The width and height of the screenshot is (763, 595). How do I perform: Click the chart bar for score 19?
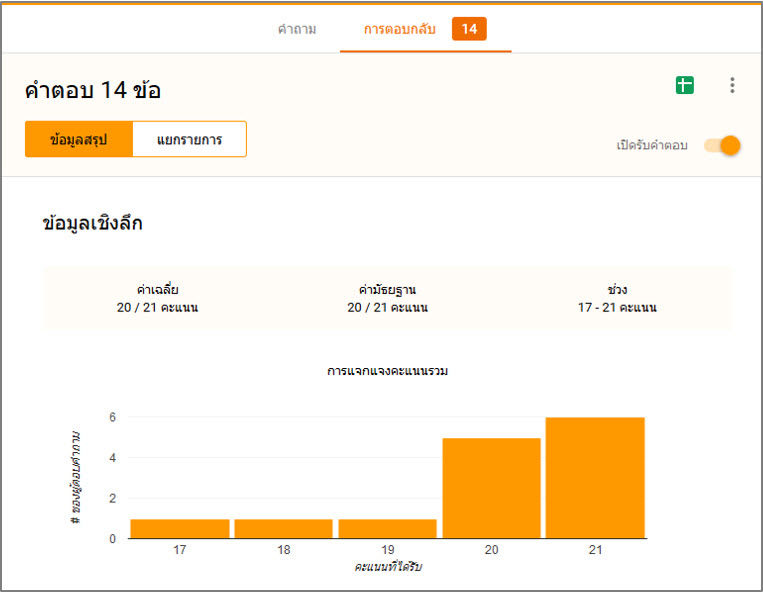pyautogui.click(x=387, y=528)
